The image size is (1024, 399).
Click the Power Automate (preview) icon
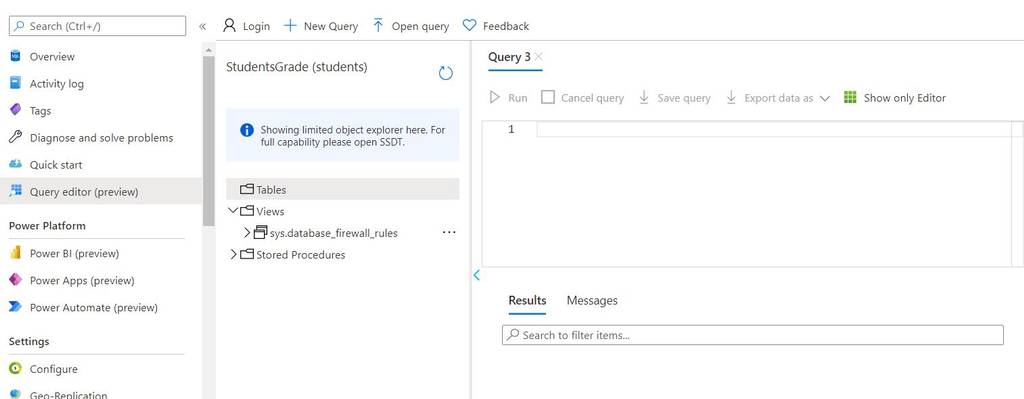16,307
